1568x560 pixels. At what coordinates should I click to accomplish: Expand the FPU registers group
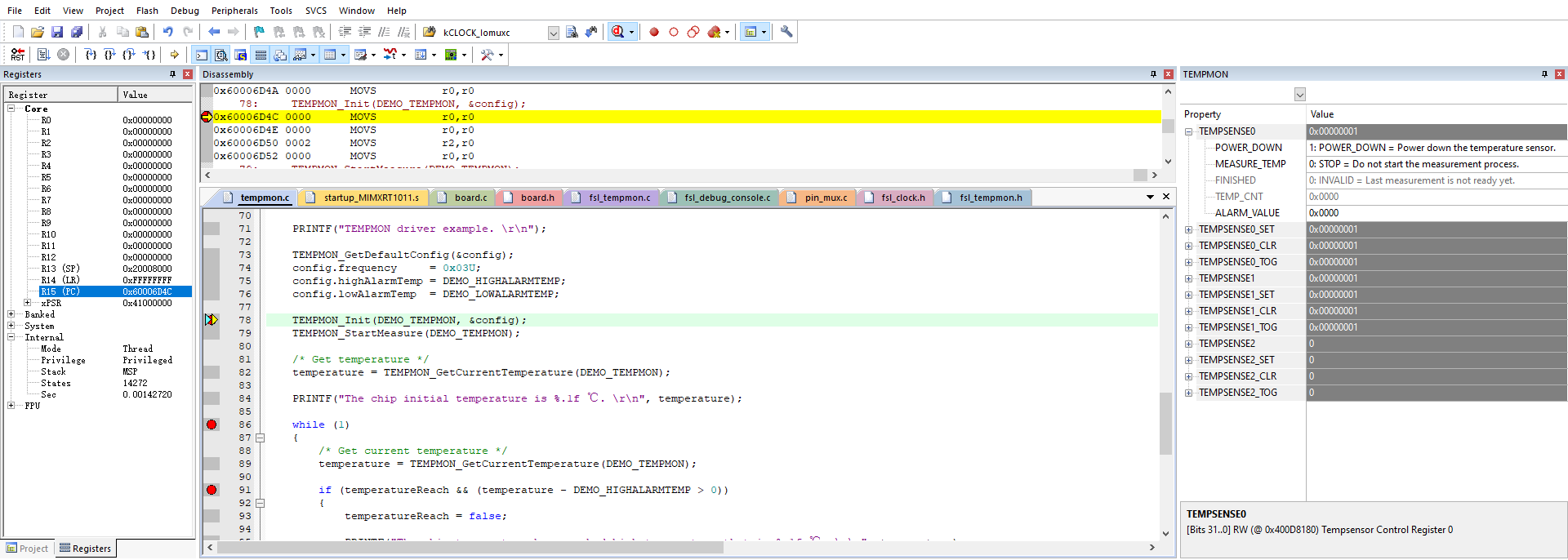11,406
